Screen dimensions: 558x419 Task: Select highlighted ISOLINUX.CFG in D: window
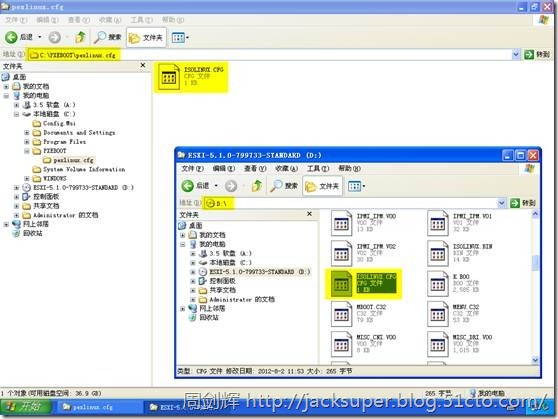coord(363,284)
